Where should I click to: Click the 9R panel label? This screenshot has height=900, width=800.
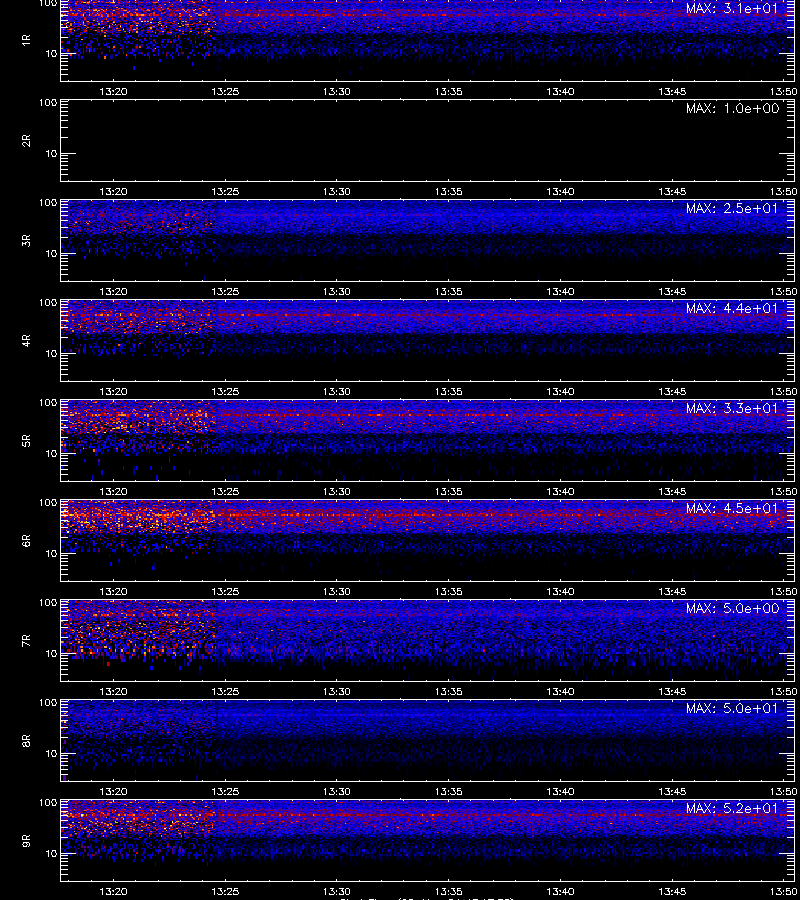point(26,841)
